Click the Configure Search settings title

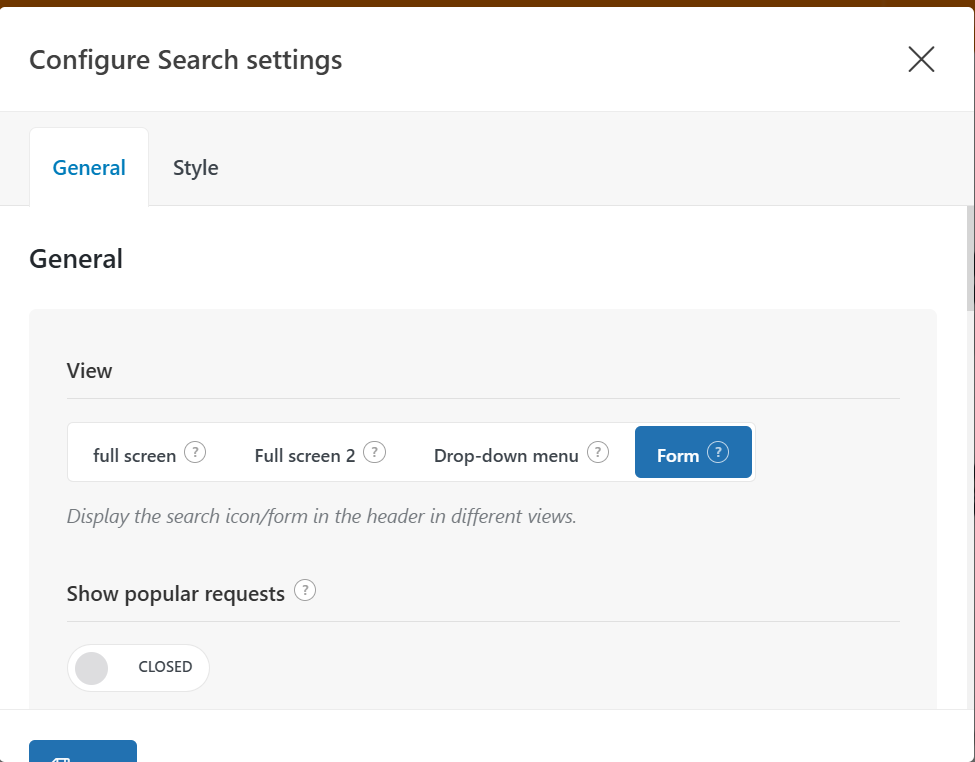pos(186,60)
